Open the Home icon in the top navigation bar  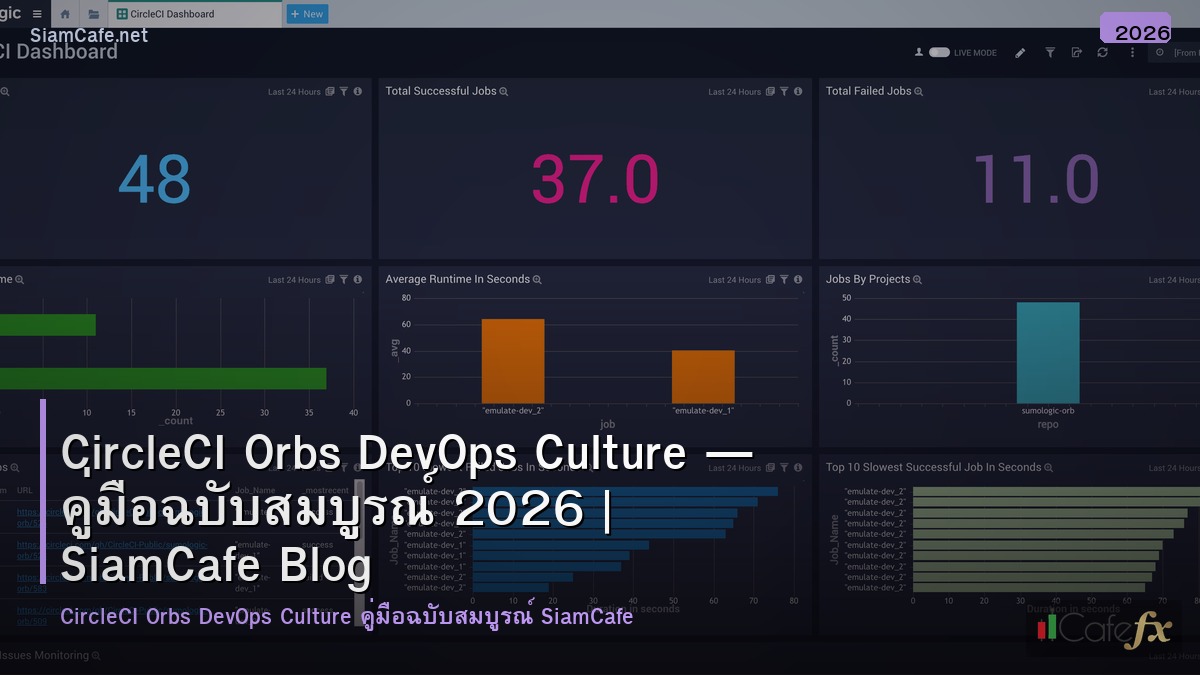[x=64, y=14]
